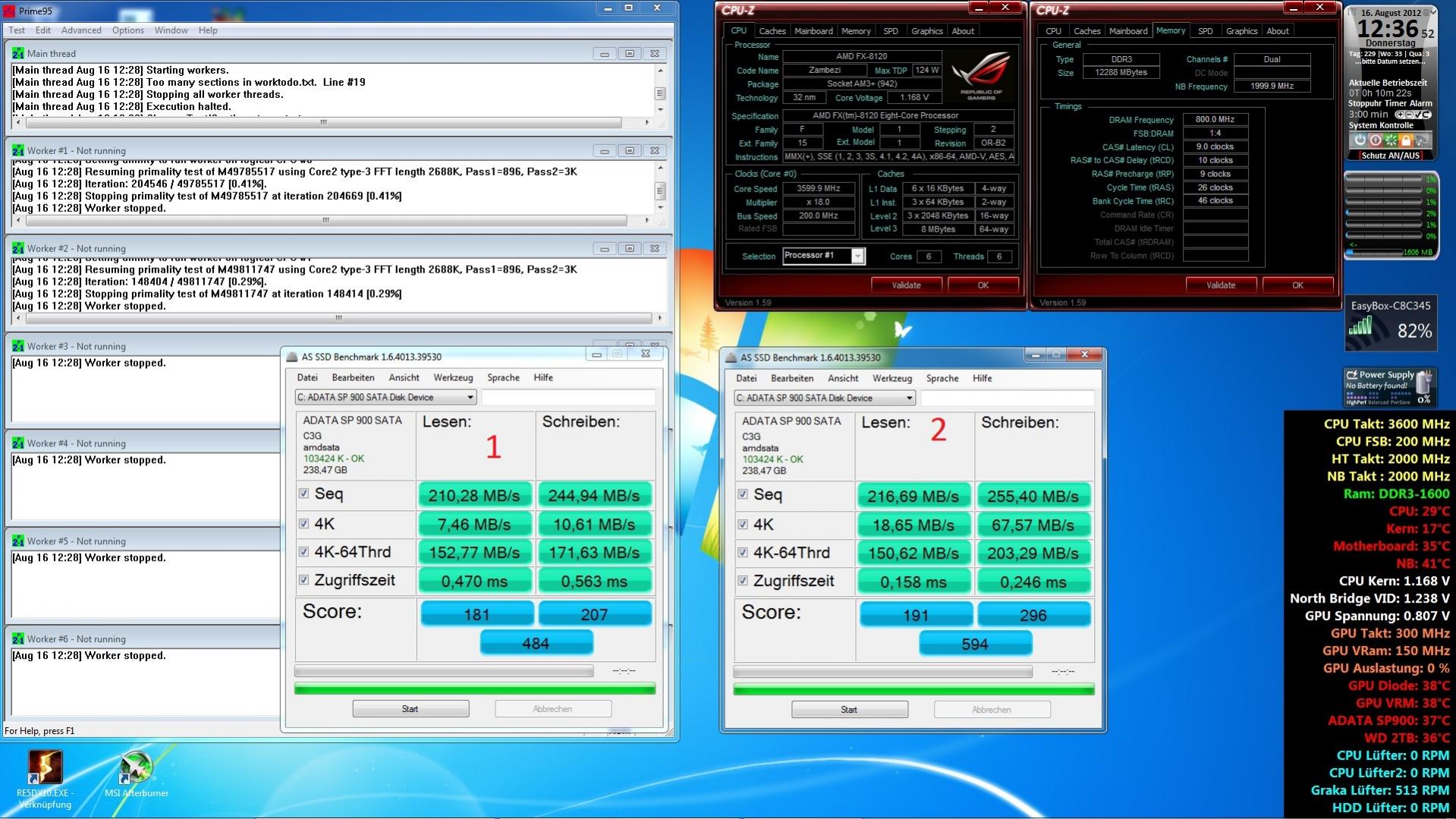The width and height of the screenshot is (1456, 819).
Task: Click the grey icon right of the lock icon
Action: pyautogui.click(x=1422, y=140)
